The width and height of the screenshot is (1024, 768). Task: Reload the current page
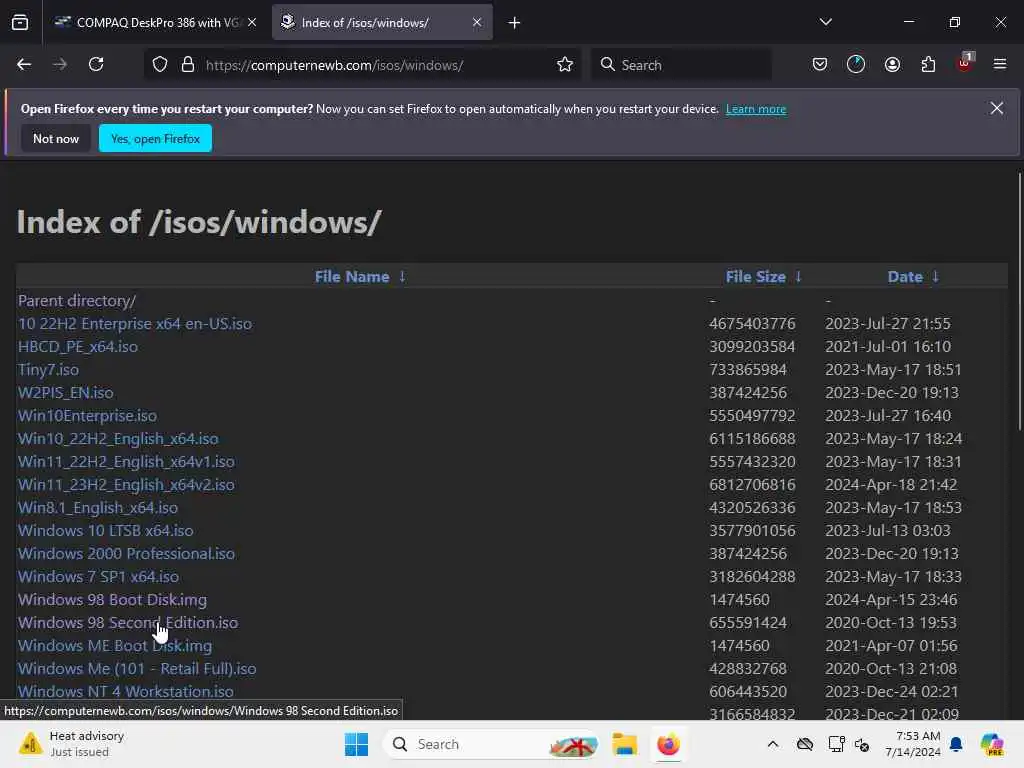(x=96, y=65)
